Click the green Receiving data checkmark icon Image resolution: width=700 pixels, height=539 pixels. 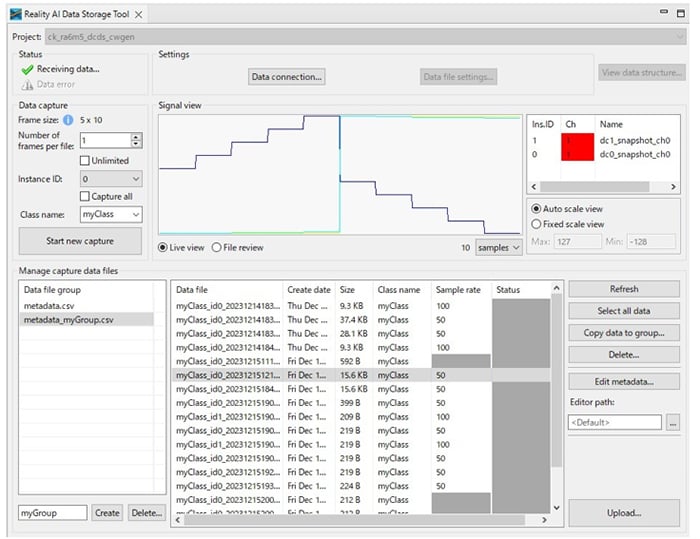coord(27,70)
